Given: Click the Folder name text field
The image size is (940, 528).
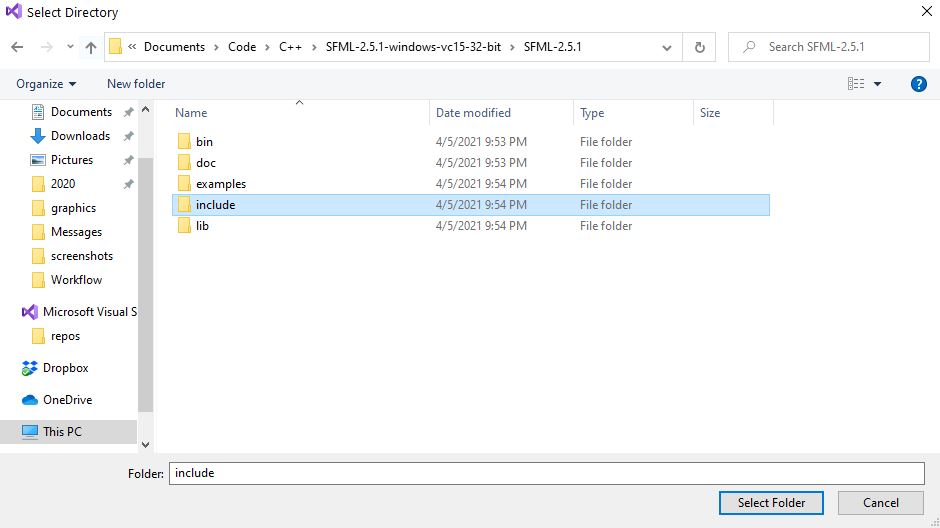Looking at the screenshot, I should click(546, 473).
